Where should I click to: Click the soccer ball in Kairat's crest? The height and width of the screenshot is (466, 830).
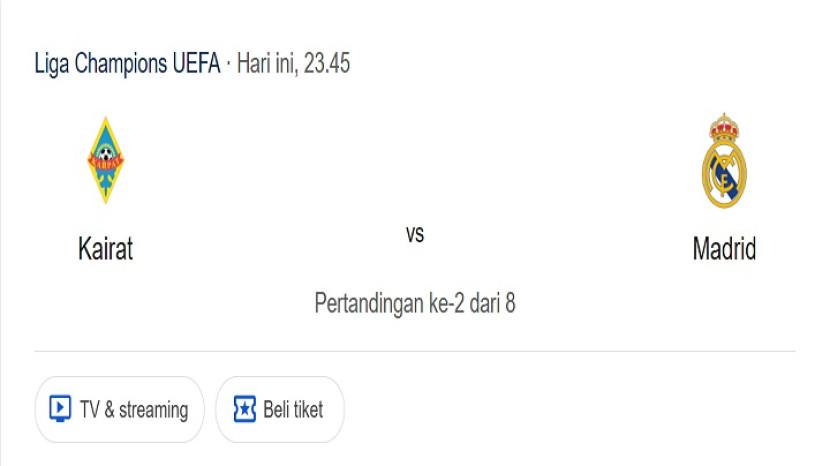[105, 155]
